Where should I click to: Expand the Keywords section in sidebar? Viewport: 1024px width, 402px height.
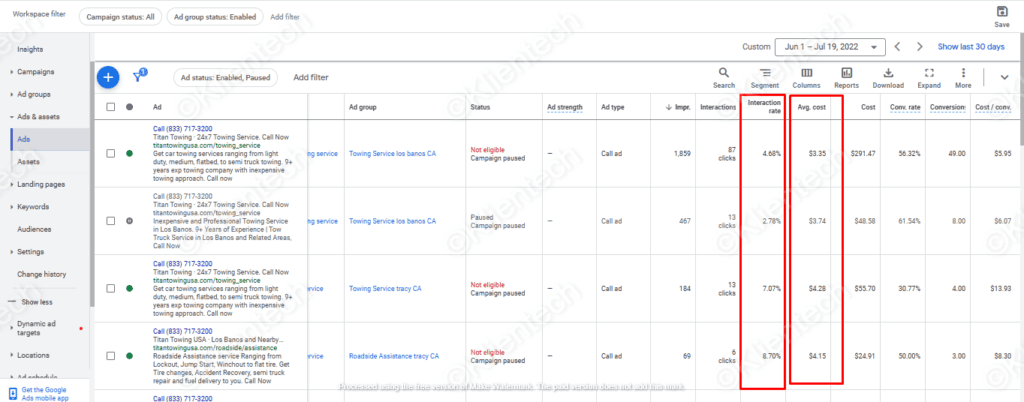(x=35, y=207)
